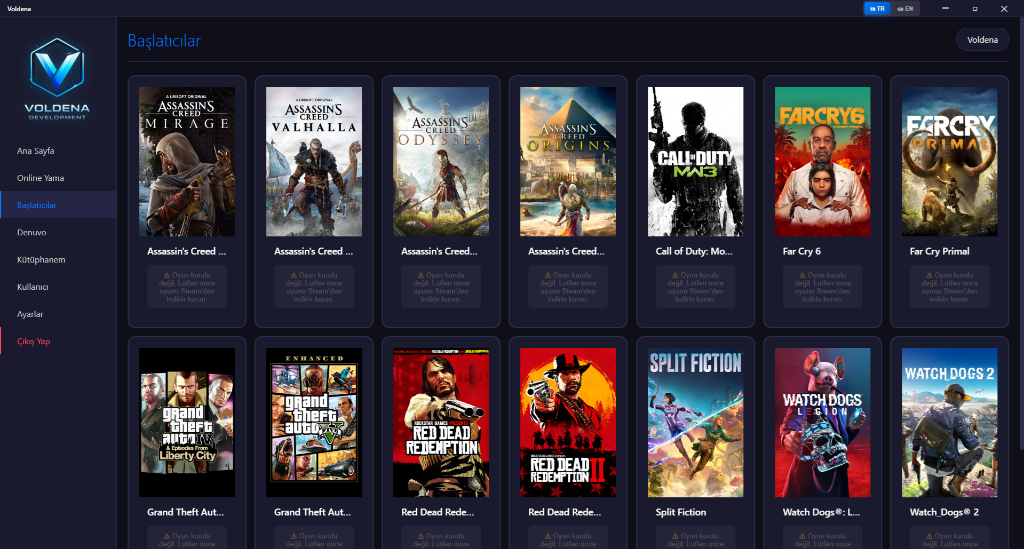Select Assassin's Creed Mirage cover
Image resolution: width=1024 pixels, height=549 pixels.
(187, 161)
